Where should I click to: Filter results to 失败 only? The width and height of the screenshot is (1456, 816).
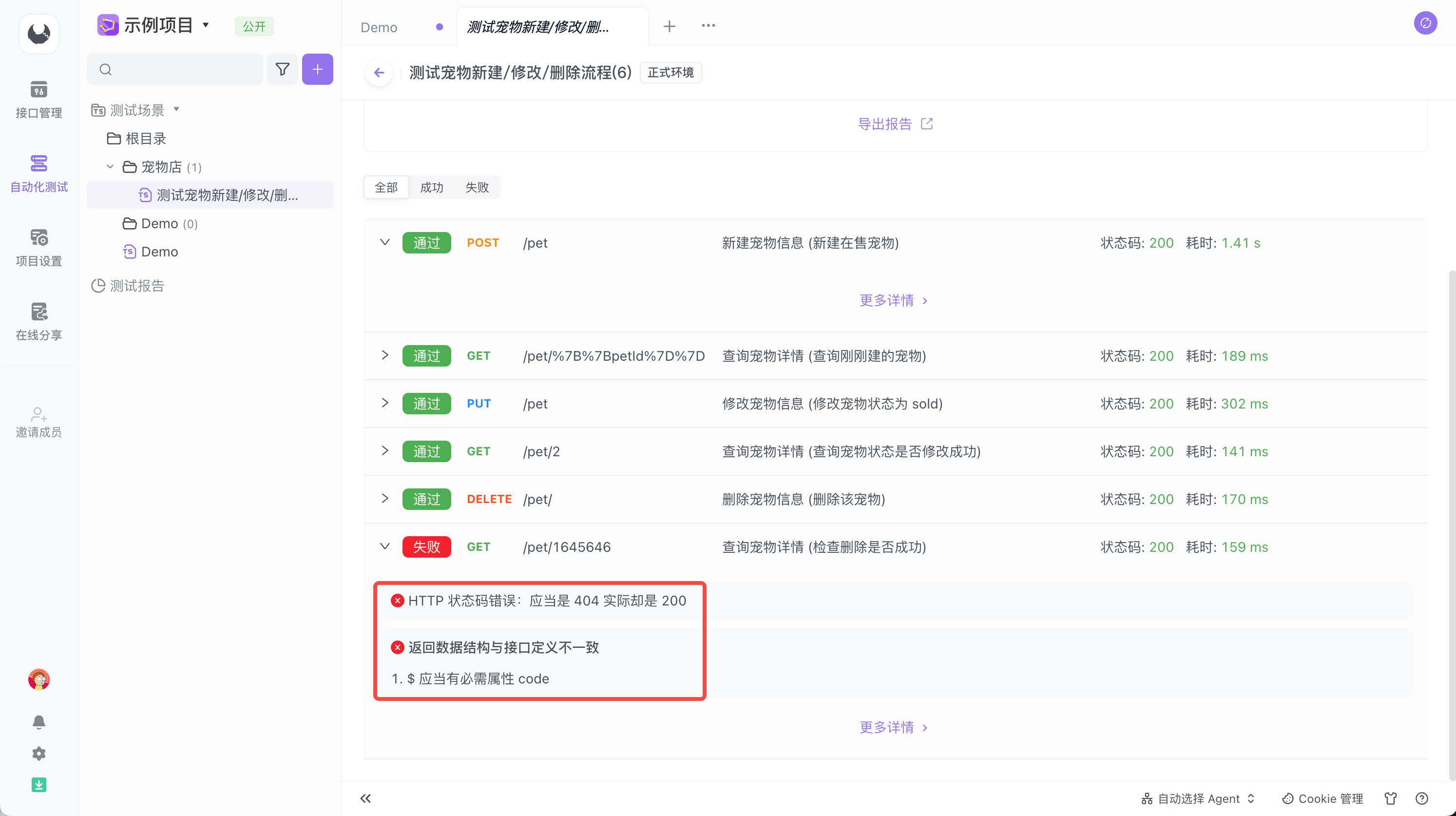point(477,187)
